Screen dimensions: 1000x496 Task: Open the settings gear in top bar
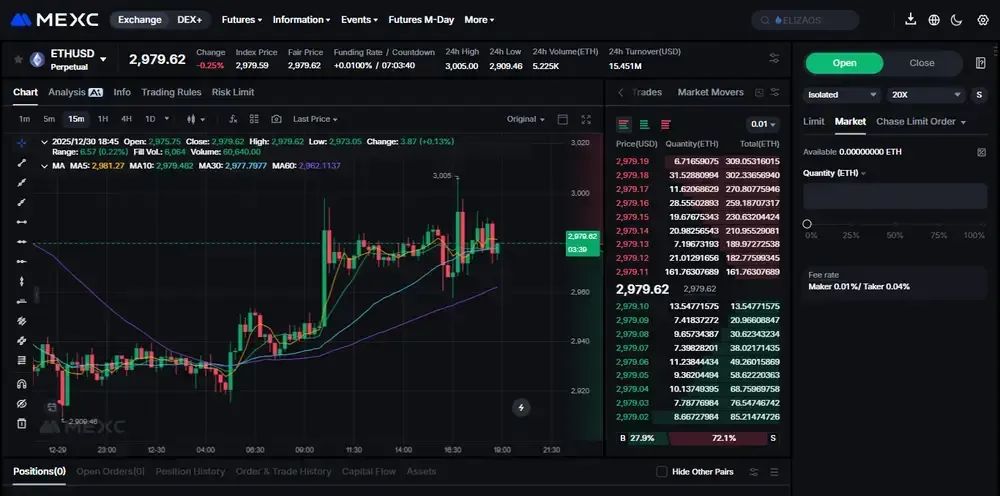(983, 20)
